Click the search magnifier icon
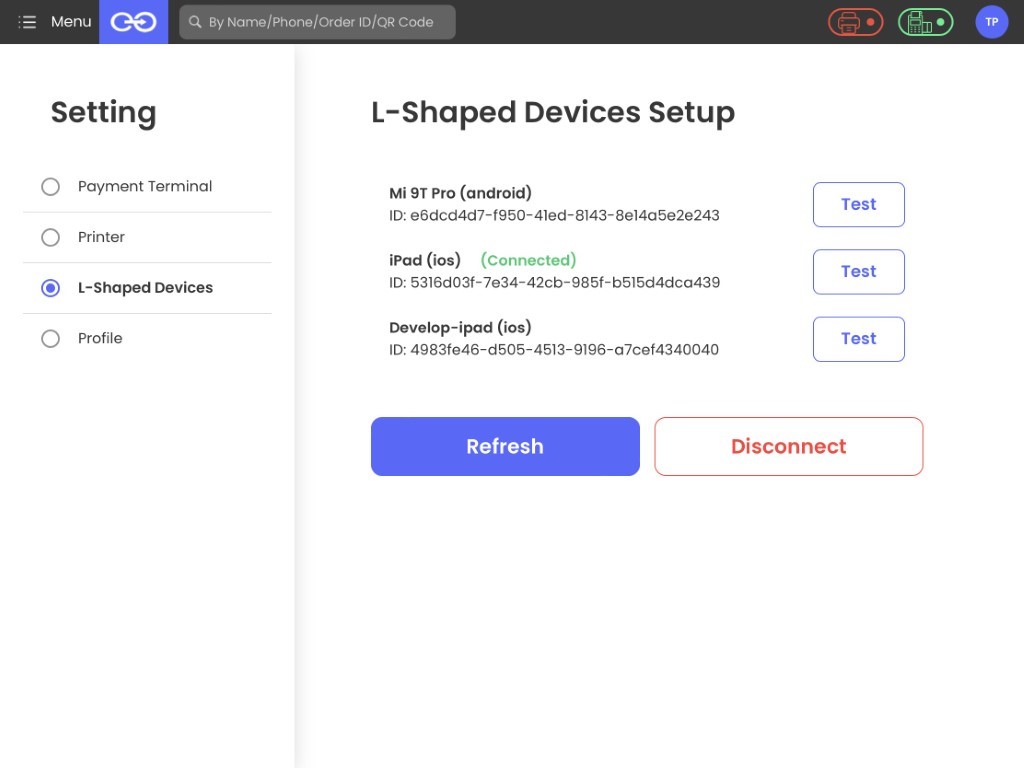 click(195, 22)
